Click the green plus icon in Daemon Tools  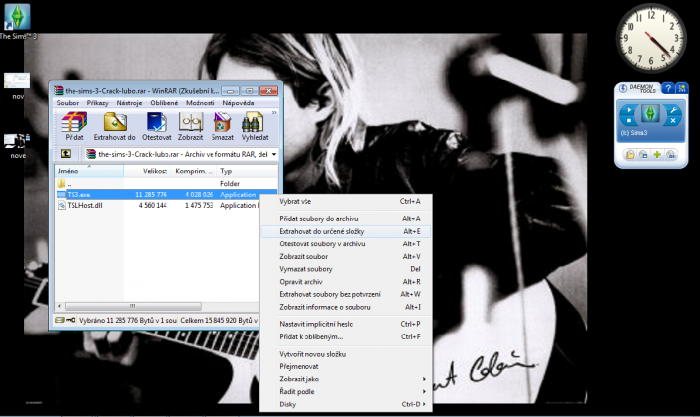tap(657, 154)
